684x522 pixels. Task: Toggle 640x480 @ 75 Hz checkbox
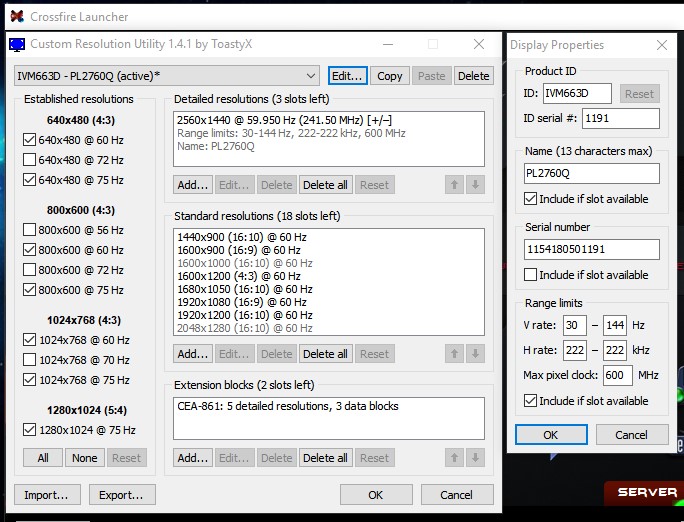click(x=29, y=180)
